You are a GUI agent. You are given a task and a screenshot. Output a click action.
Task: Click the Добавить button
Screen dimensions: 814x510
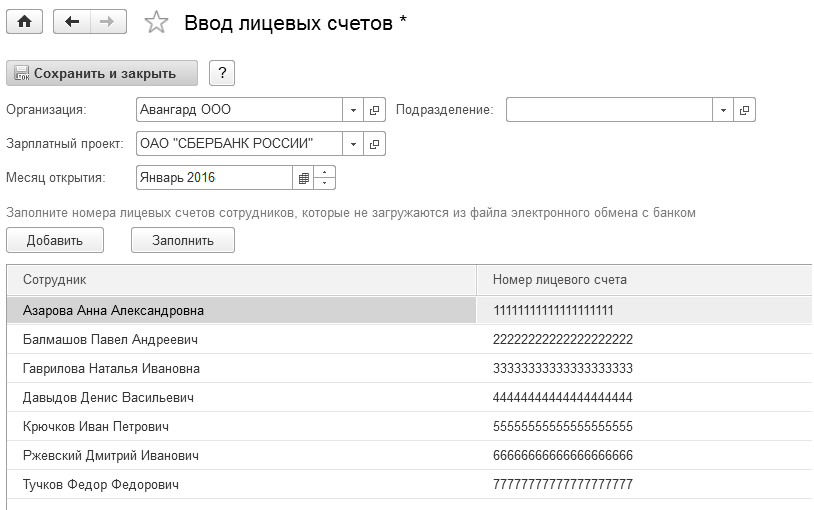tap(55, 240)
